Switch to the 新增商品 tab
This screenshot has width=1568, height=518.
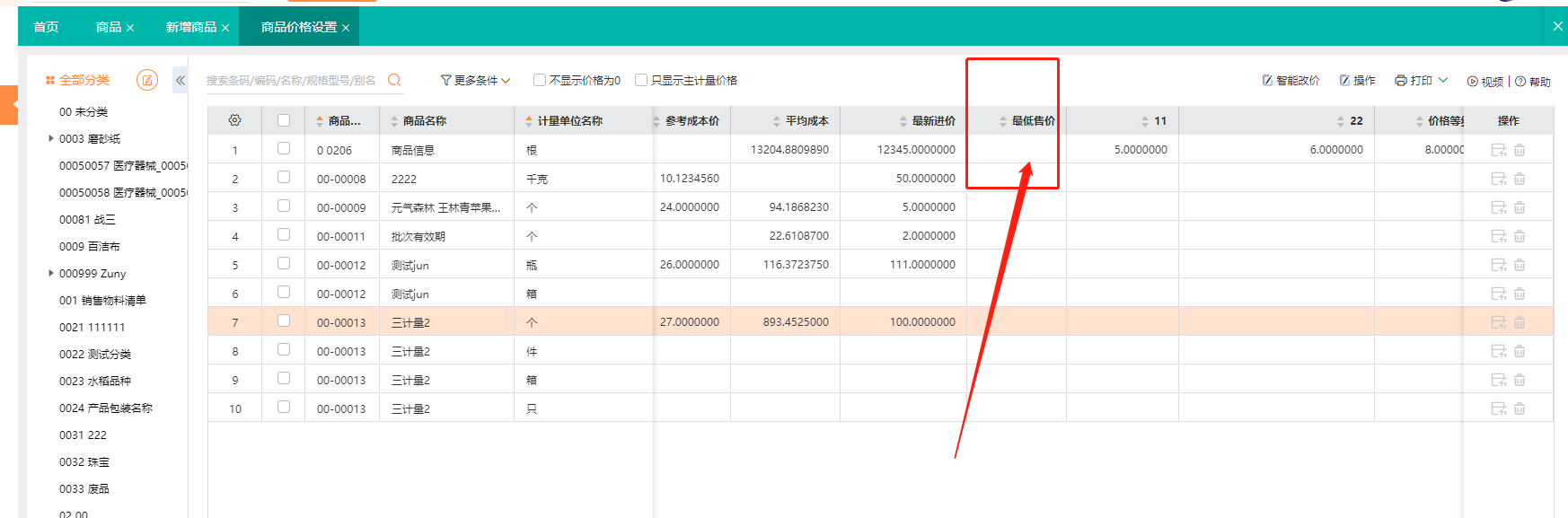coord(190,27)
